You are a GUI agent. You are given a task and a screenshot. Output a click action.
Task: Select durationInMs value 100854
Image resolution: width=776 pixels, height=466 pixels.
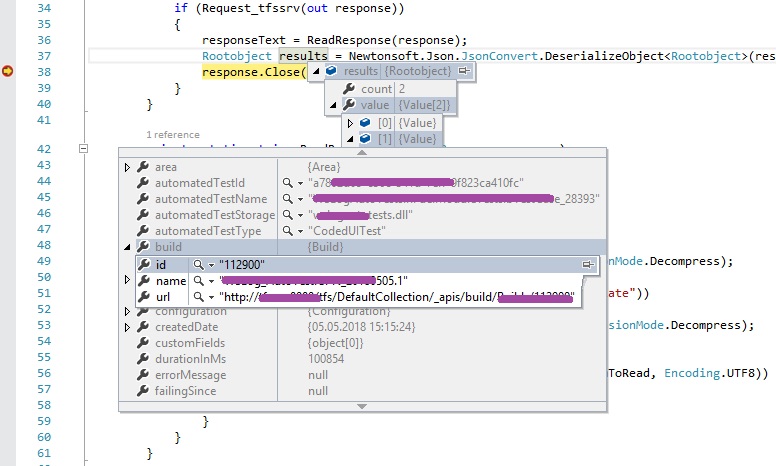(x=326, y=359)
